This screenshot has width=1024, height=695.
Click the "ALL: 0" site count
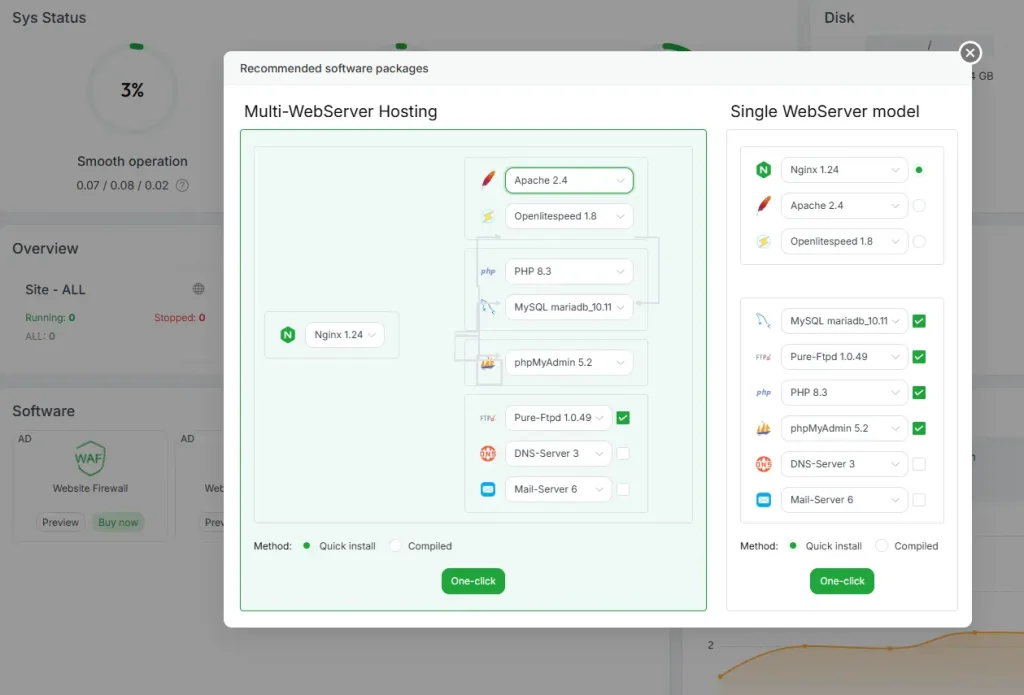[x=40, y=336]
